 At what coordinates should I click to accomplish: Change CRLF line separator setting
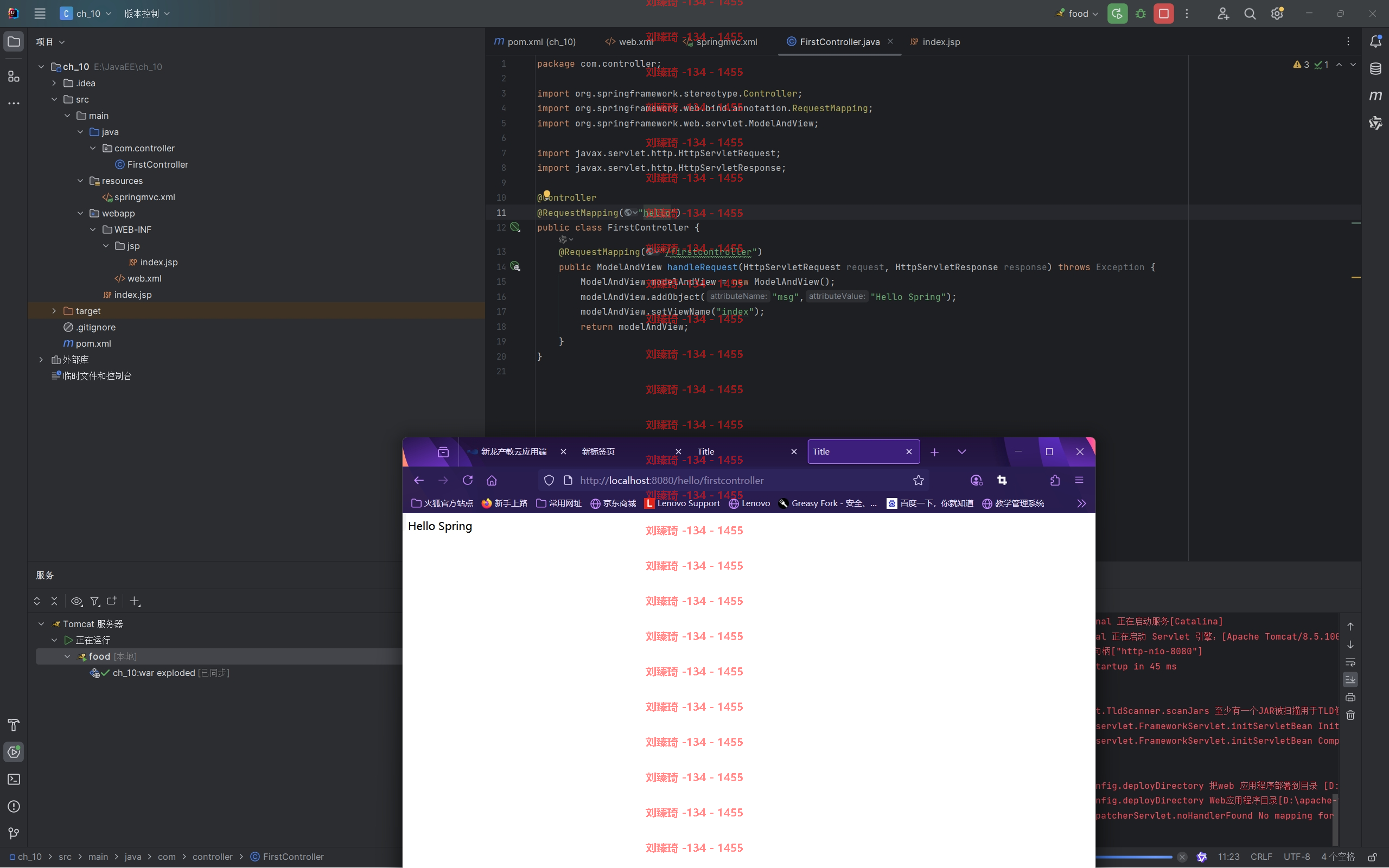click(x=1261, y=857)
